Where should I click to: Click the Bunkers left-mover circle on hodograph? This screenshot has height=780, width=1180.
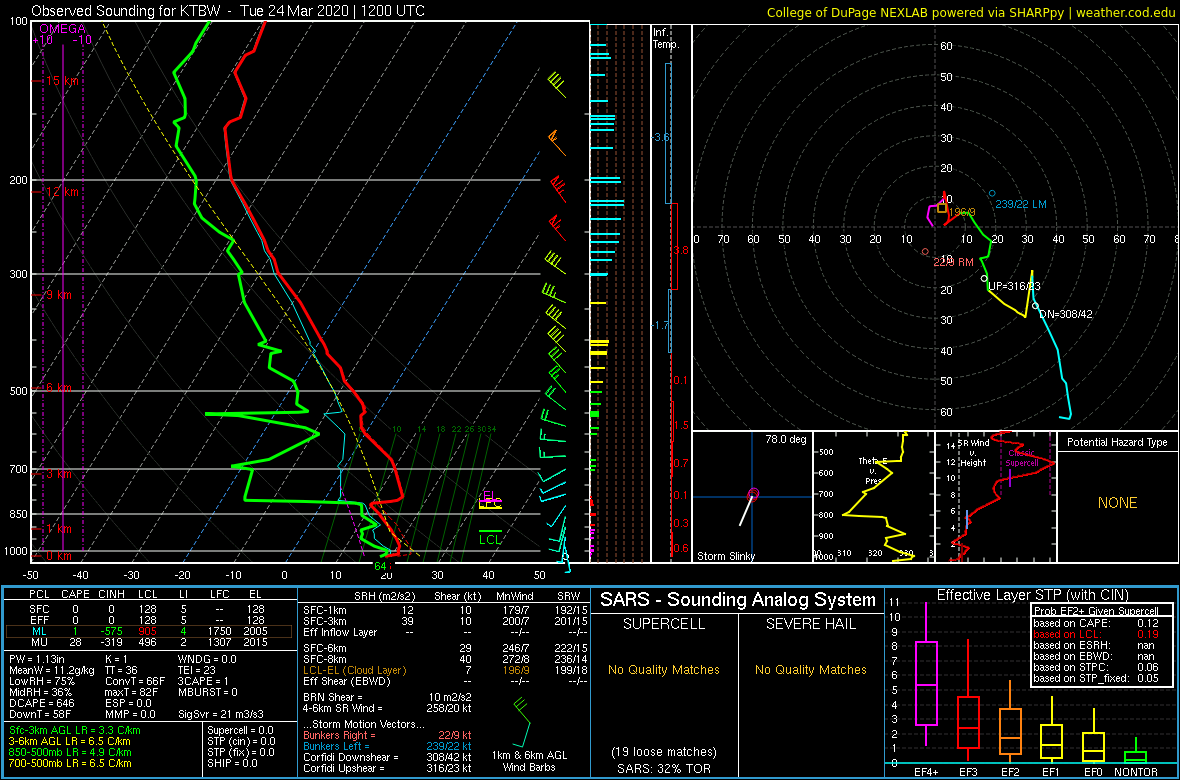992,193
